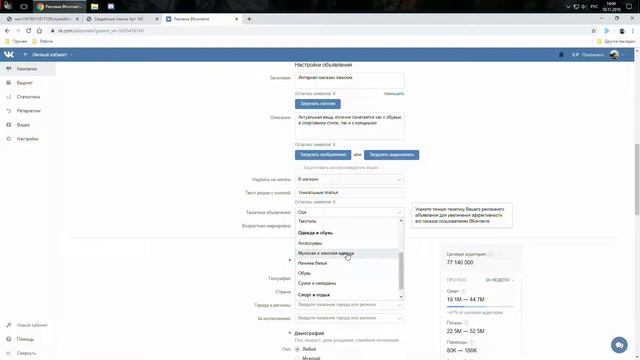640x360 pixels.
Task: Click the Task View taskbar icon
Action: pyautogui.click(x=24, y=7)
